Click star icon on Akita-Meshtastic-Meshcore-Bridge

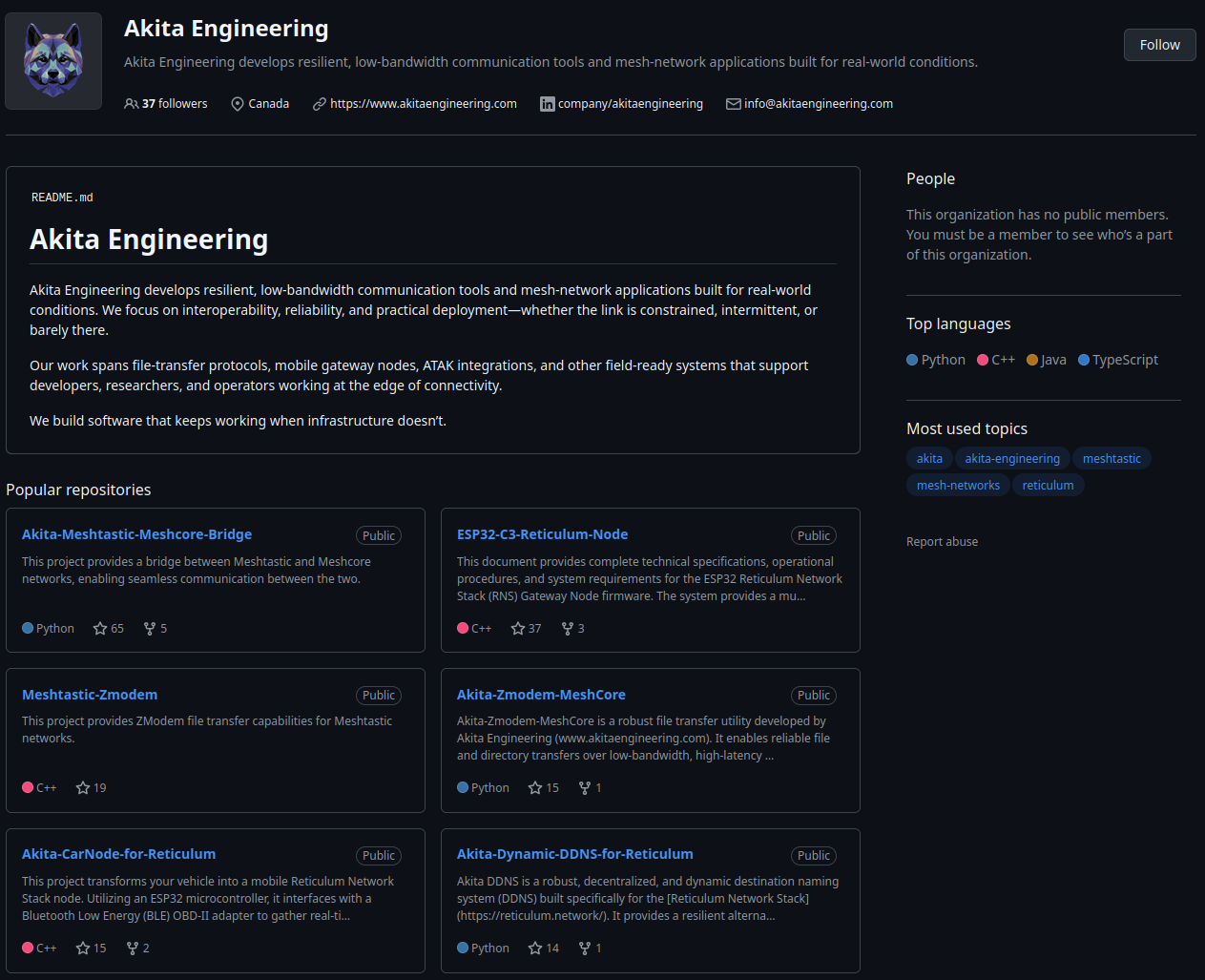[100, 629]
